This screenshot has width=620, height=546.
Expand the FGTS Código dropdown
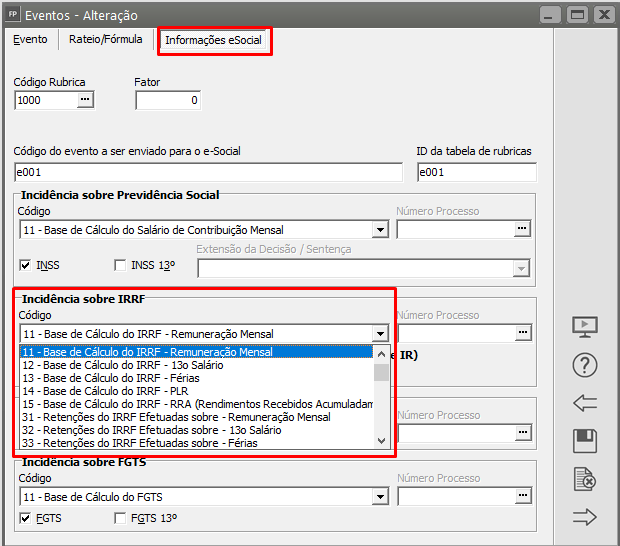(380, 497)
